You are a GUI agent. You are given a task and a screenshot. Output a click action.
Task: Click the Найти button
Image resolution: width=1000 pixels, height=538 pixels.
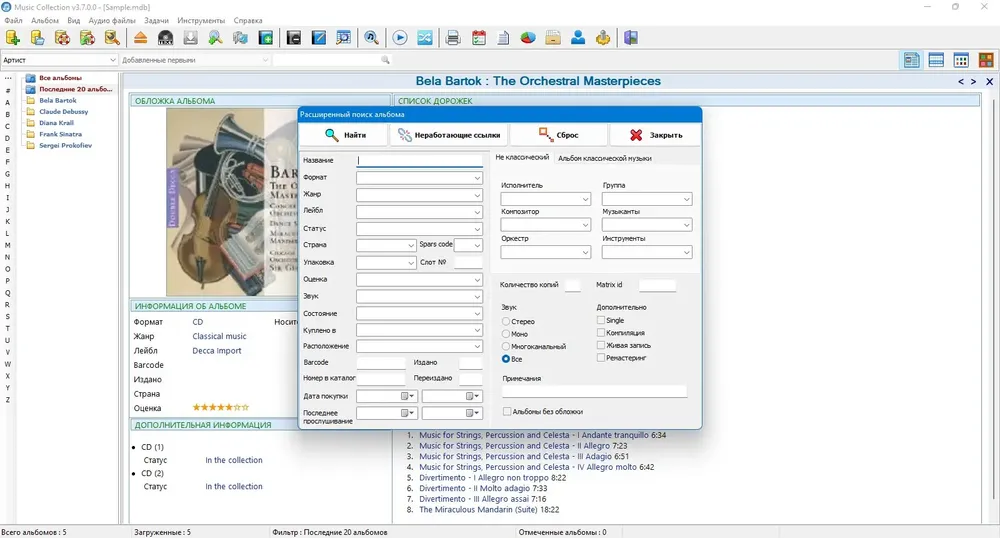tap(344, 135)
